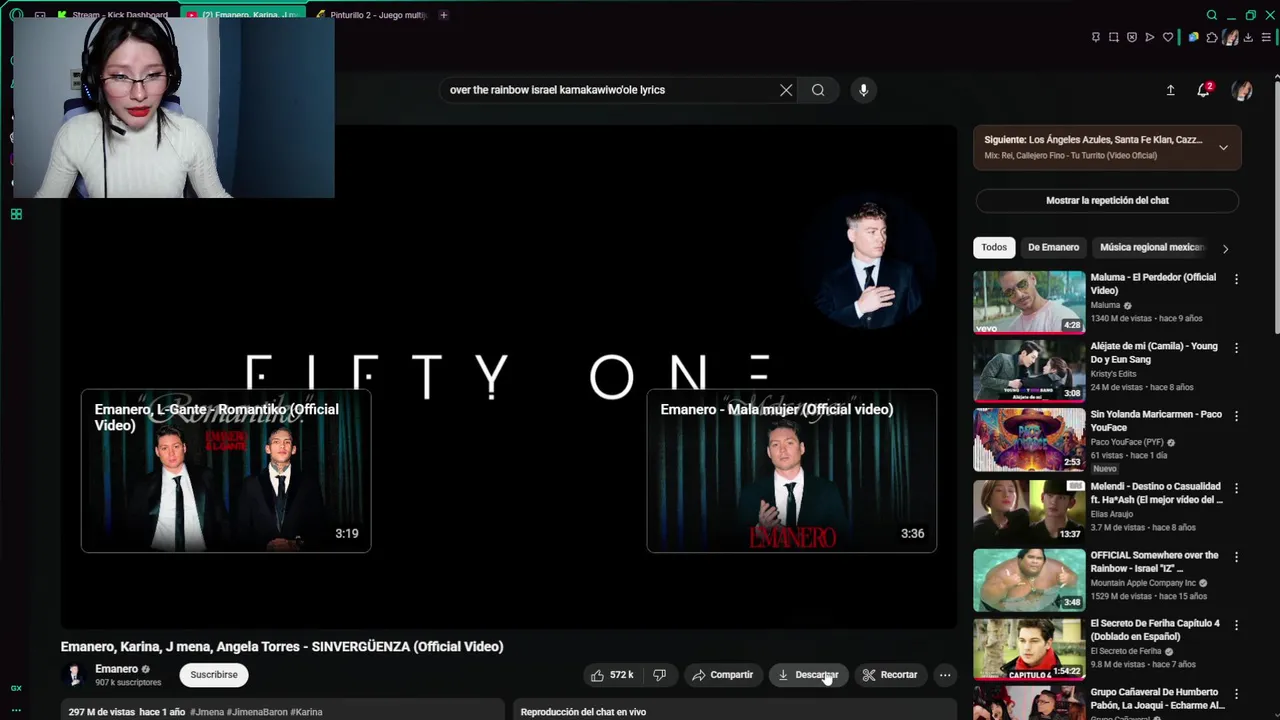This screenshot has height=720, width=1280.
Task: Select the Música regional mexicana chip
Action: (x=1152, y=247)
